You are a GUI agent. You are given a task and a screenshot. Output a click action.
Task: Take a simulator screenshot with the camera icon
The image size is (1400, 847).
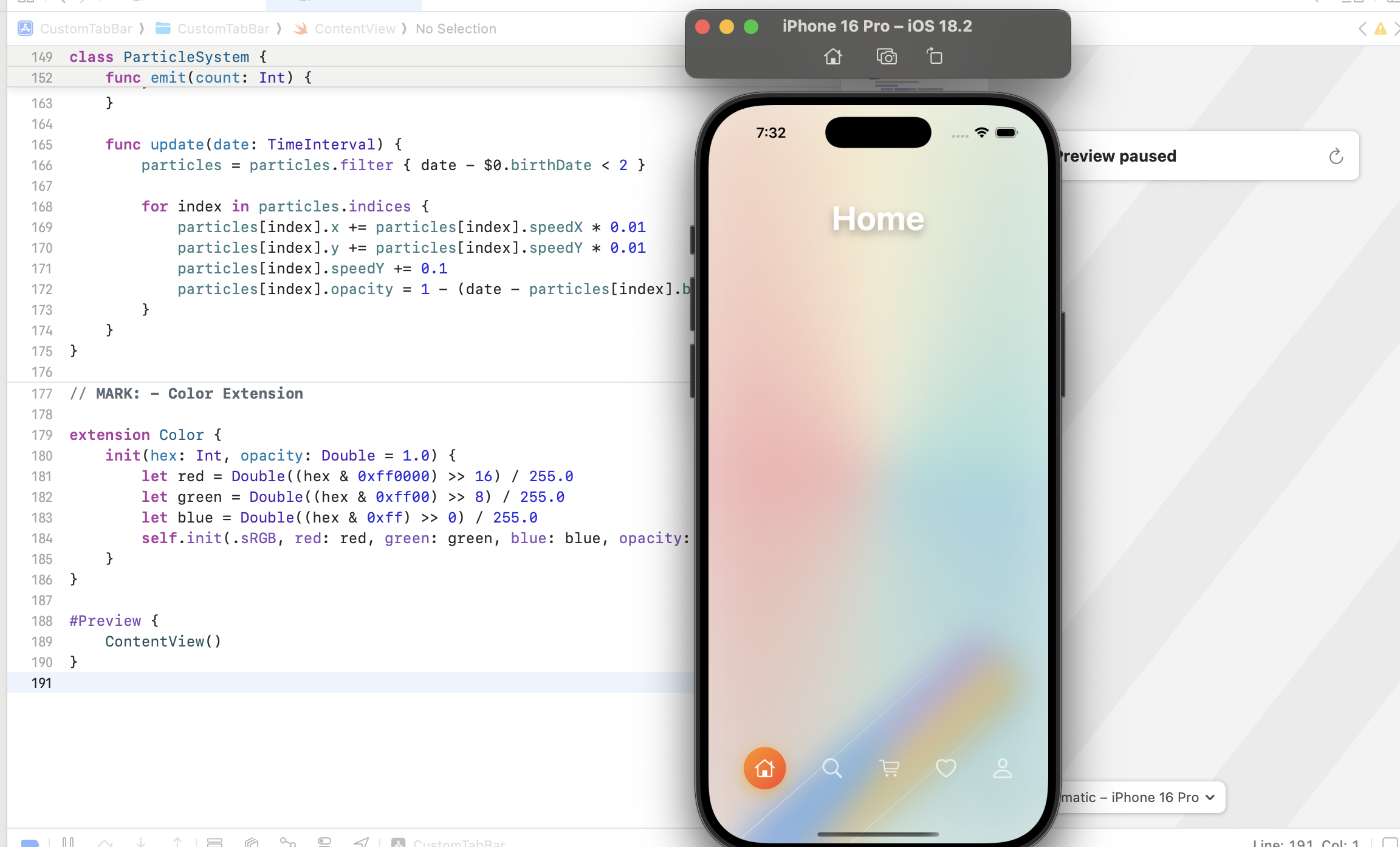(887, 57)
